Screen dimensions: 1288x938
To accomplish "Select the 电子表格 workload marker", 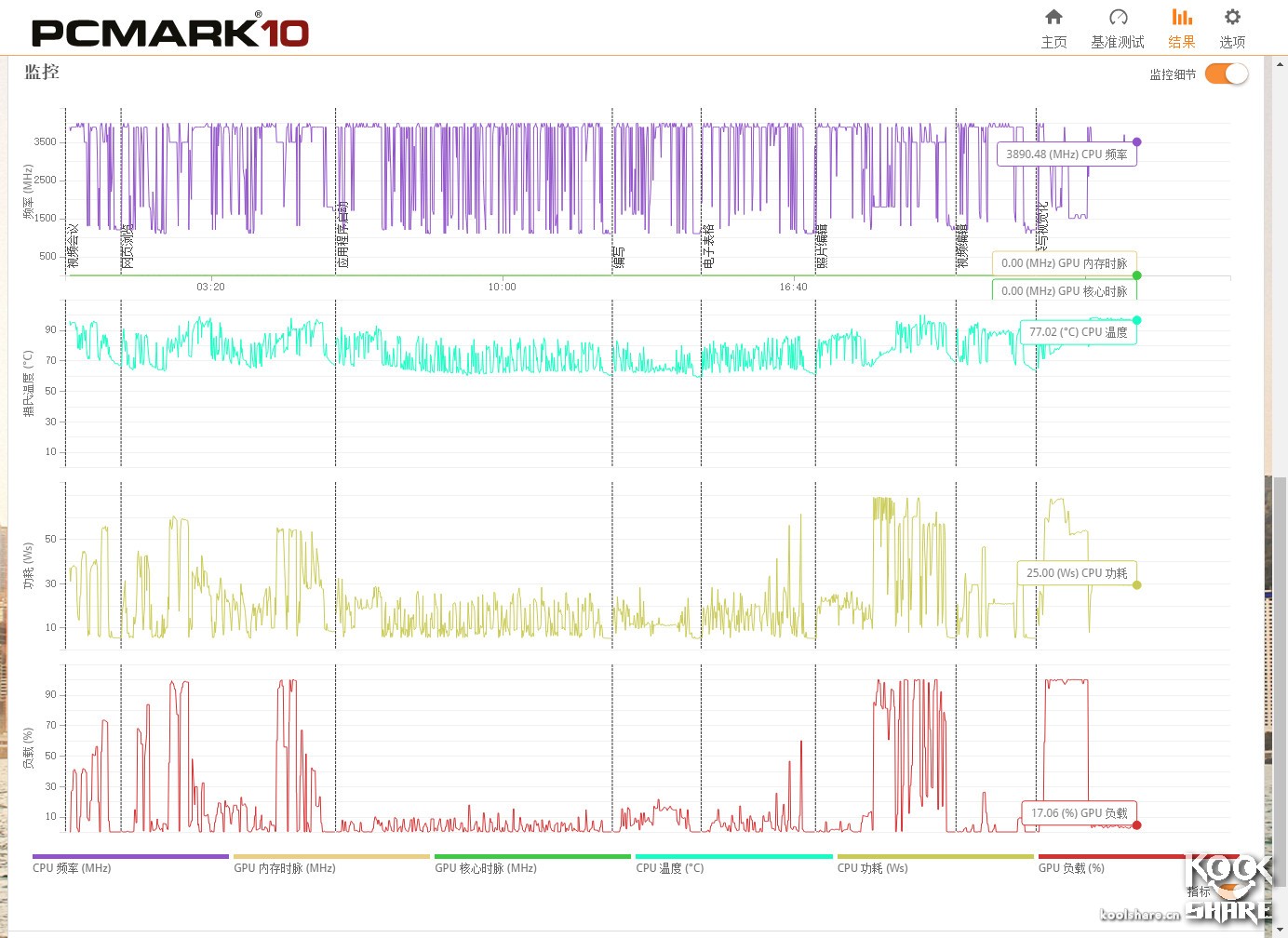I will click(x=709, y=247).
